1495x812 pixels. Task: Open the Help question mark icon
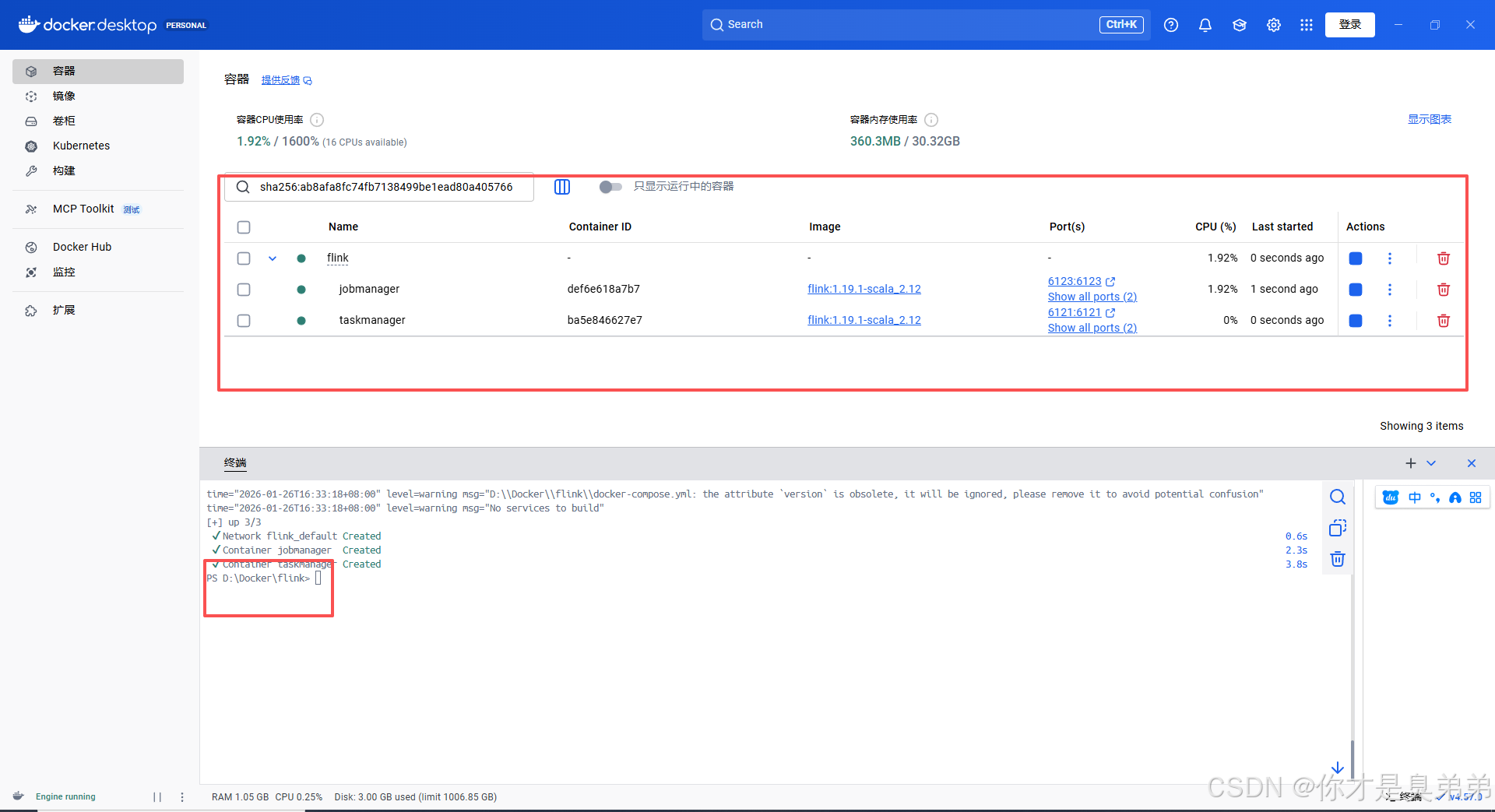[x=1170, y=25]
